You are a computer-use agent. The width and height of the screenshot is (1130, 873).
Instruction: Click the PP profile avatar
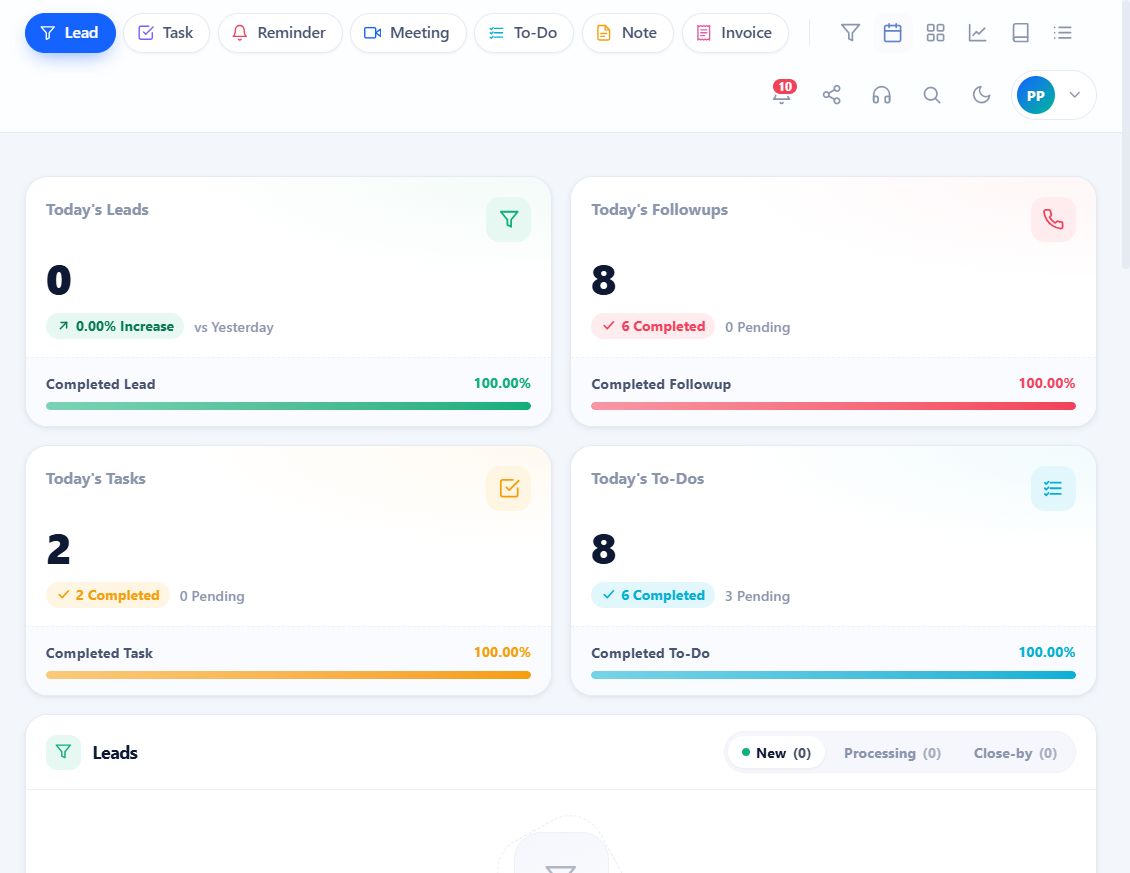click(x=1036, y=95)
